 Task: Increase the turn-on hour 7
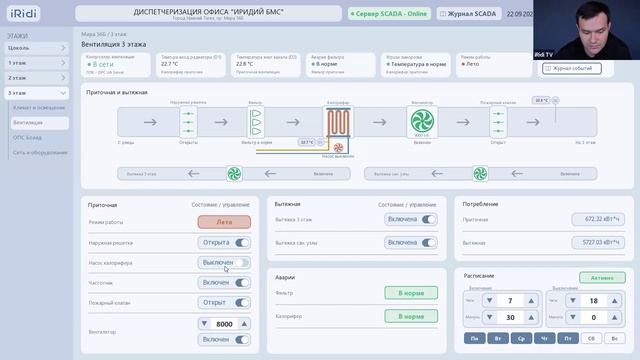(x=531, y=301)
